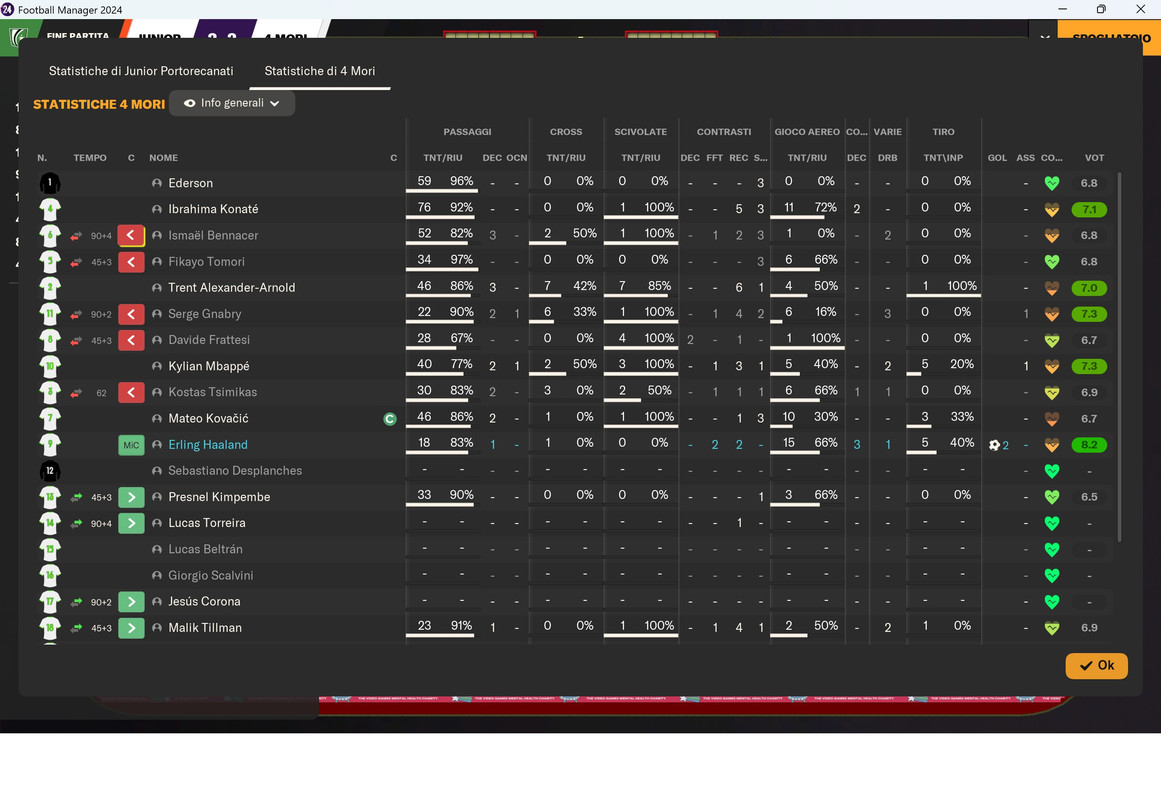Click the condition heart icon for Kylian Mbappé
This screenshot has width=1161, height=800.
1051,367
